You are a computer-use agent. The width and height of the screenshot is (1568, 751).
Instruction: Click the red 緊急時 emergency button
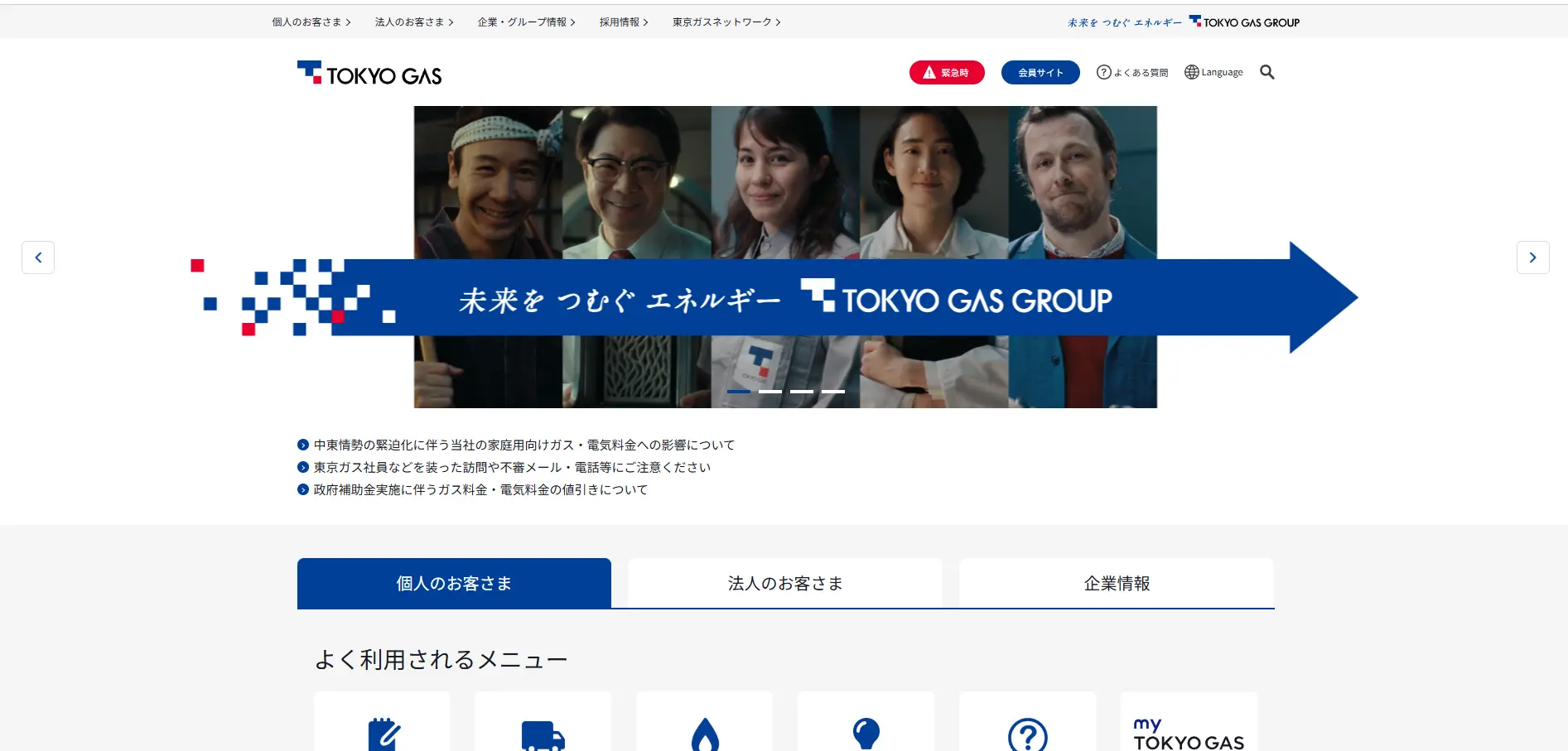pos(947,73)
